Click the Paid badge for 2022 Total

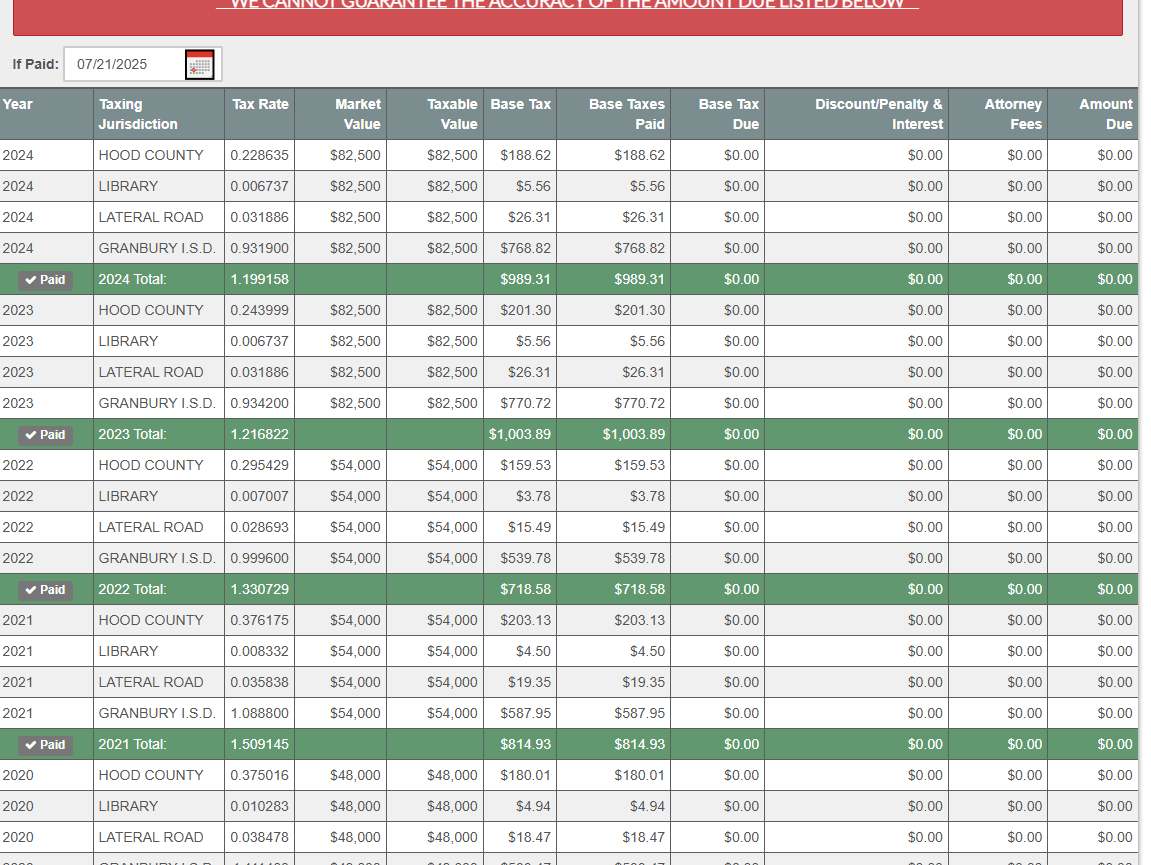pyautogui.click(x=45, y=590)
